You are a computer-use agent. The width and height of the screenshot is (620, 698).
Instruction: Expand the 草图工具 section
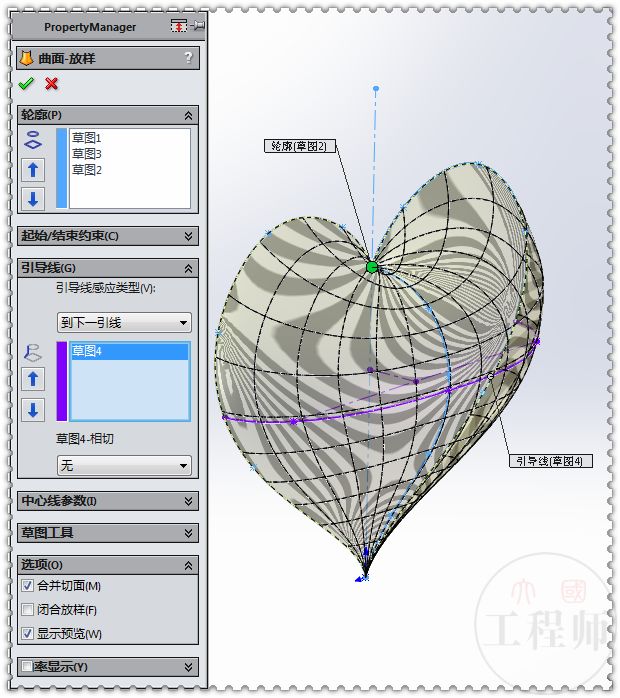(x=188, y=533)
